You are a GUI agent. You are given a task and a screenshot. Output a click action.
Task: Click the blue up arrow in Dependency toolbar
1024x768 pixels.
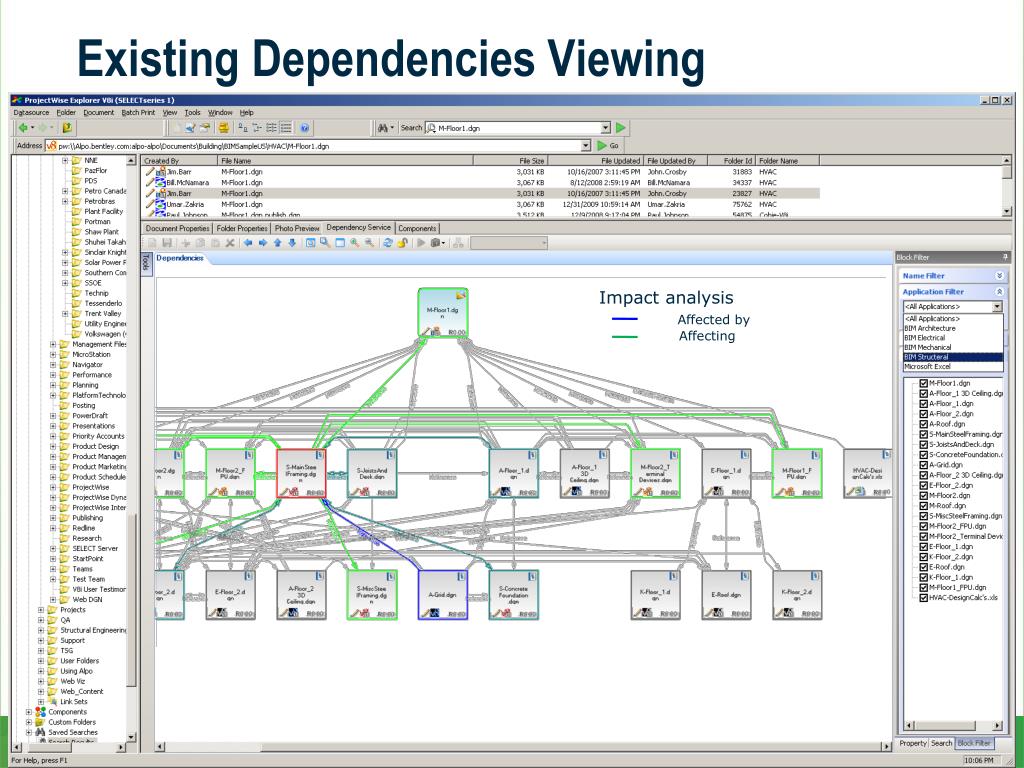point(278,243)
